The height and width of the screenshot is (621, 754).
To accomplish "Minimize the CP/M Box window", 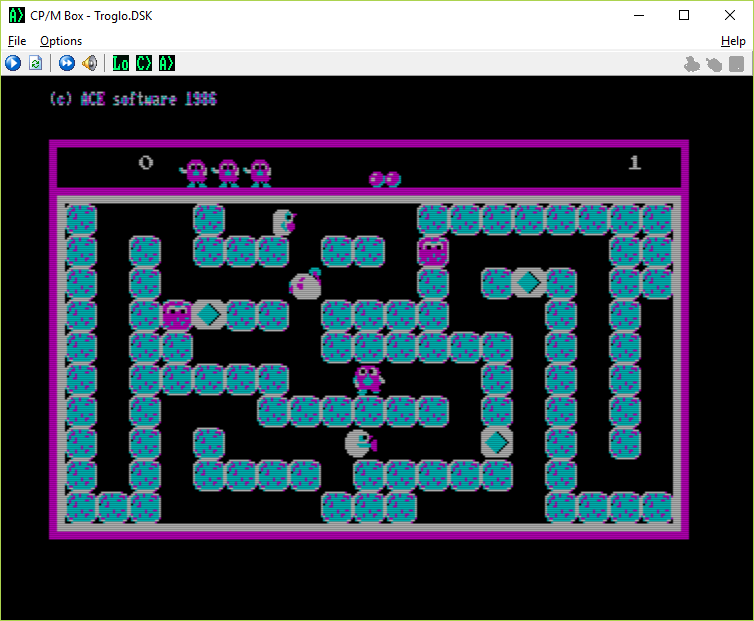I will tap(639, 15).
